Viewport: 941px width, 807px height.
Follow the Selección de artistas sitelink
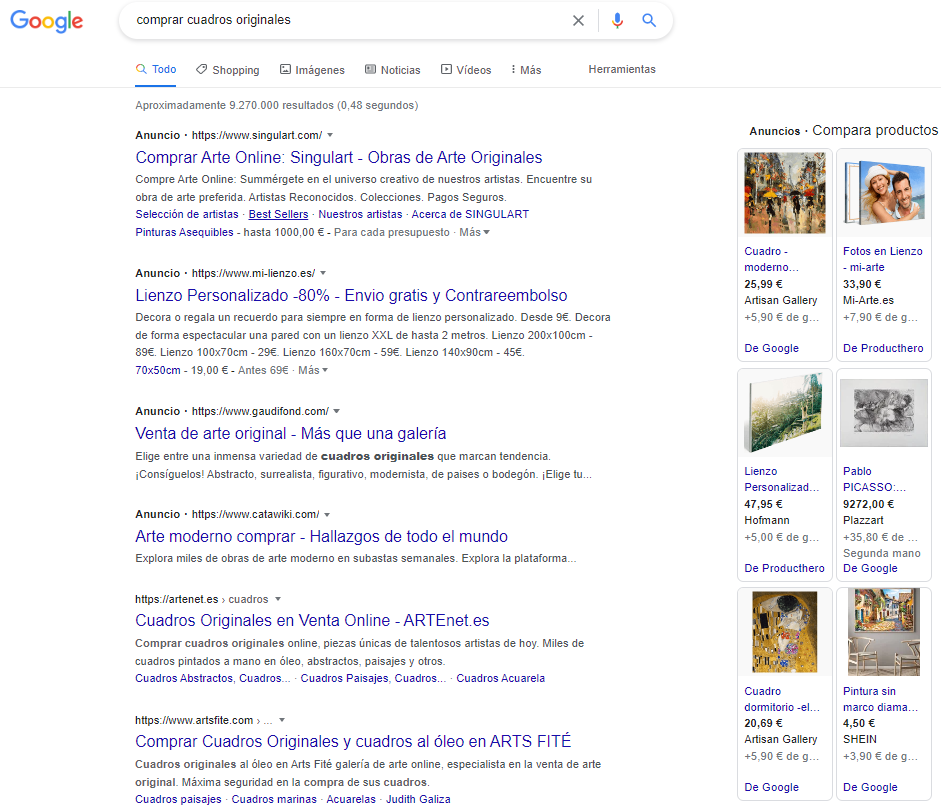pyautogui.click(x=187, y=214)
